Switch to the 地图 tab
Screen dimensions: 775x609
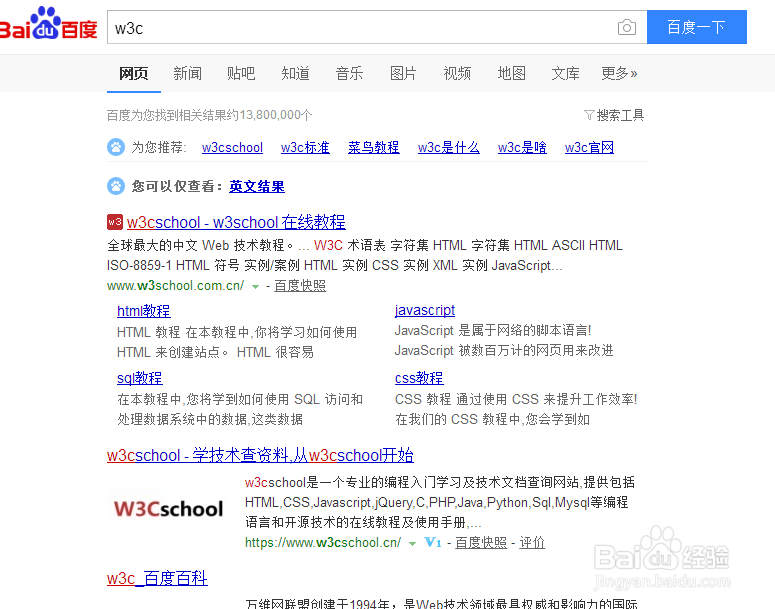(511, 73)
